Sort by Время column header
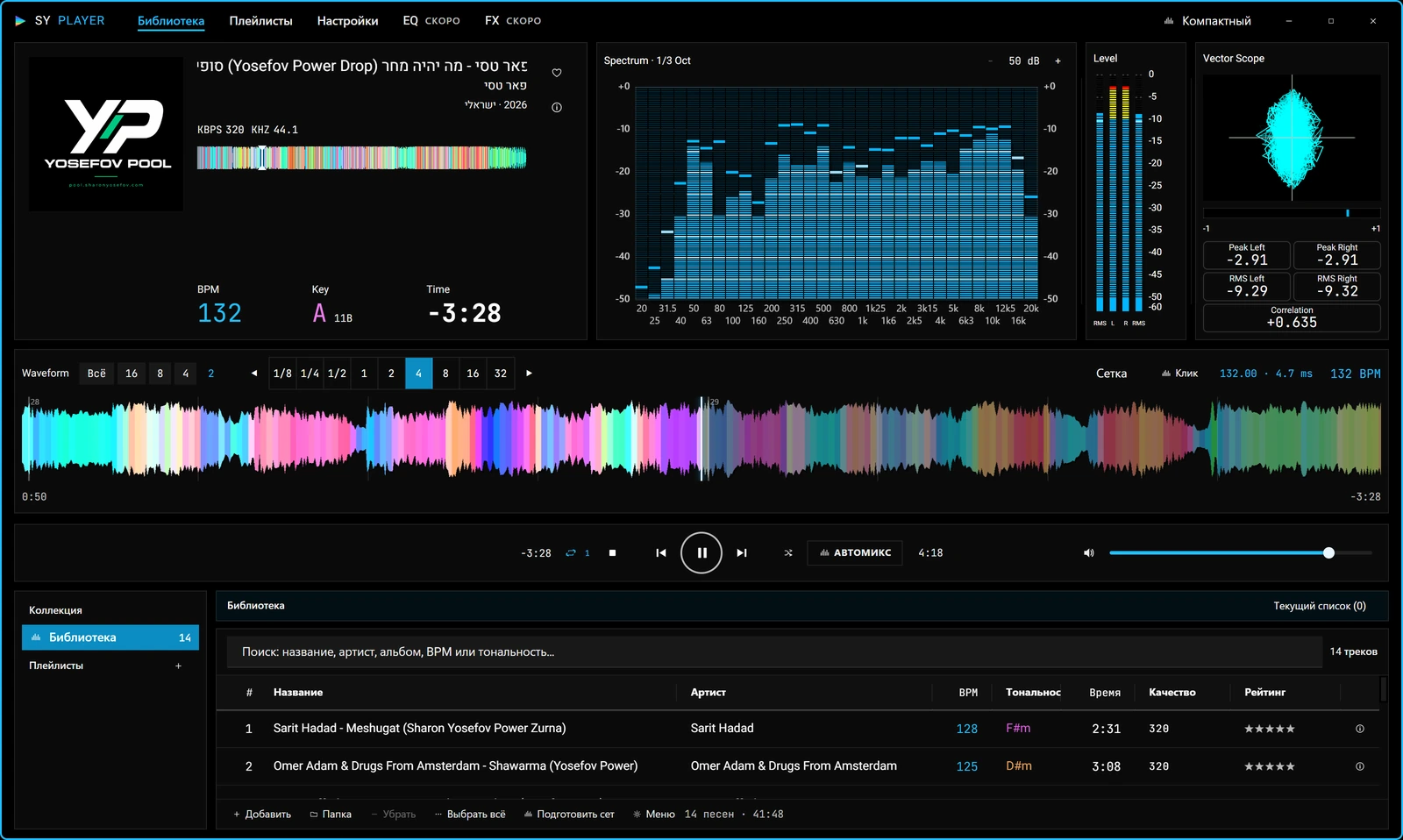This screenshot has height=840, width=1403. [x=1105, y=693]
